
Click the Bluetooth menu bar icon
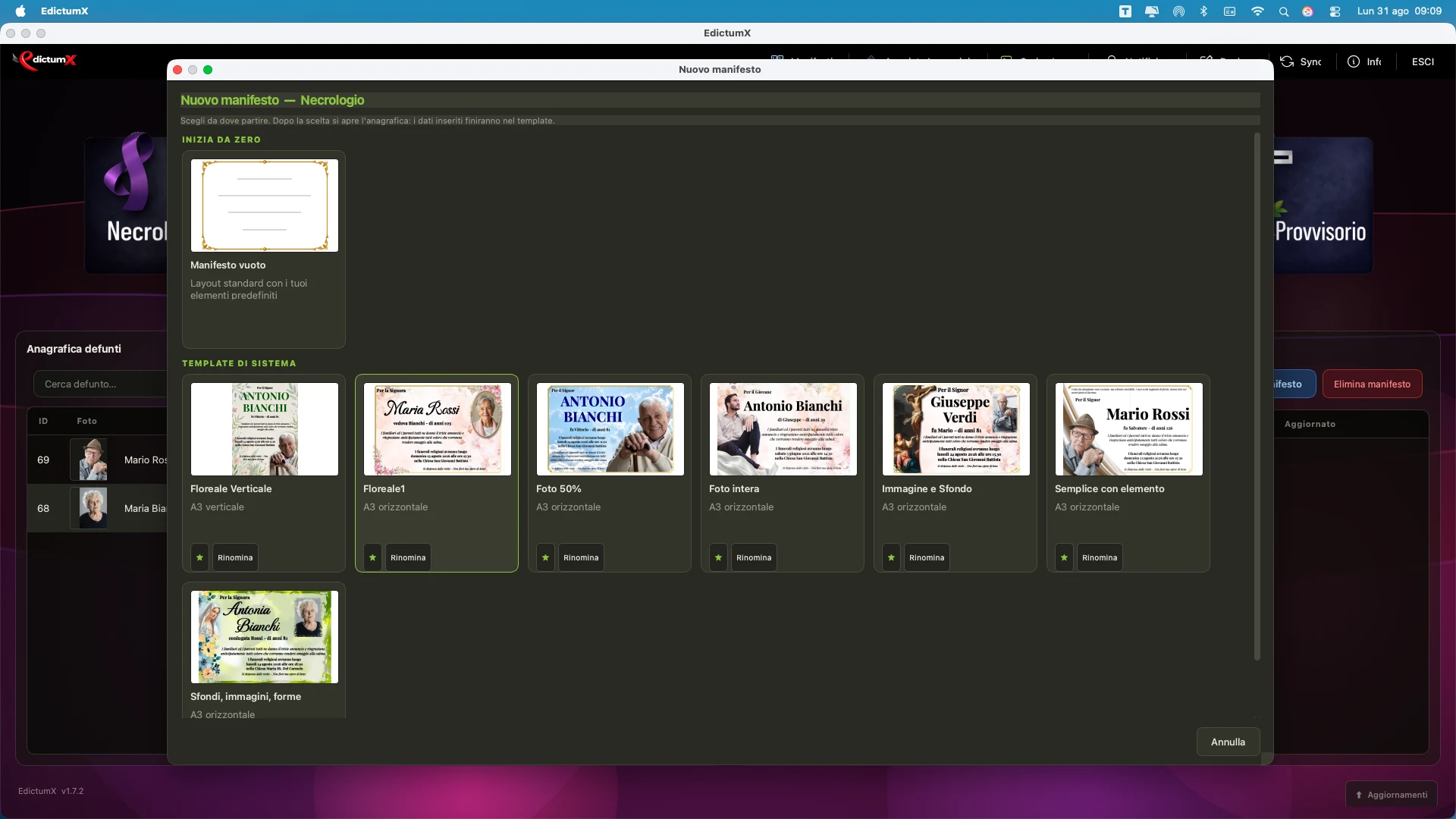[1203, 11]
